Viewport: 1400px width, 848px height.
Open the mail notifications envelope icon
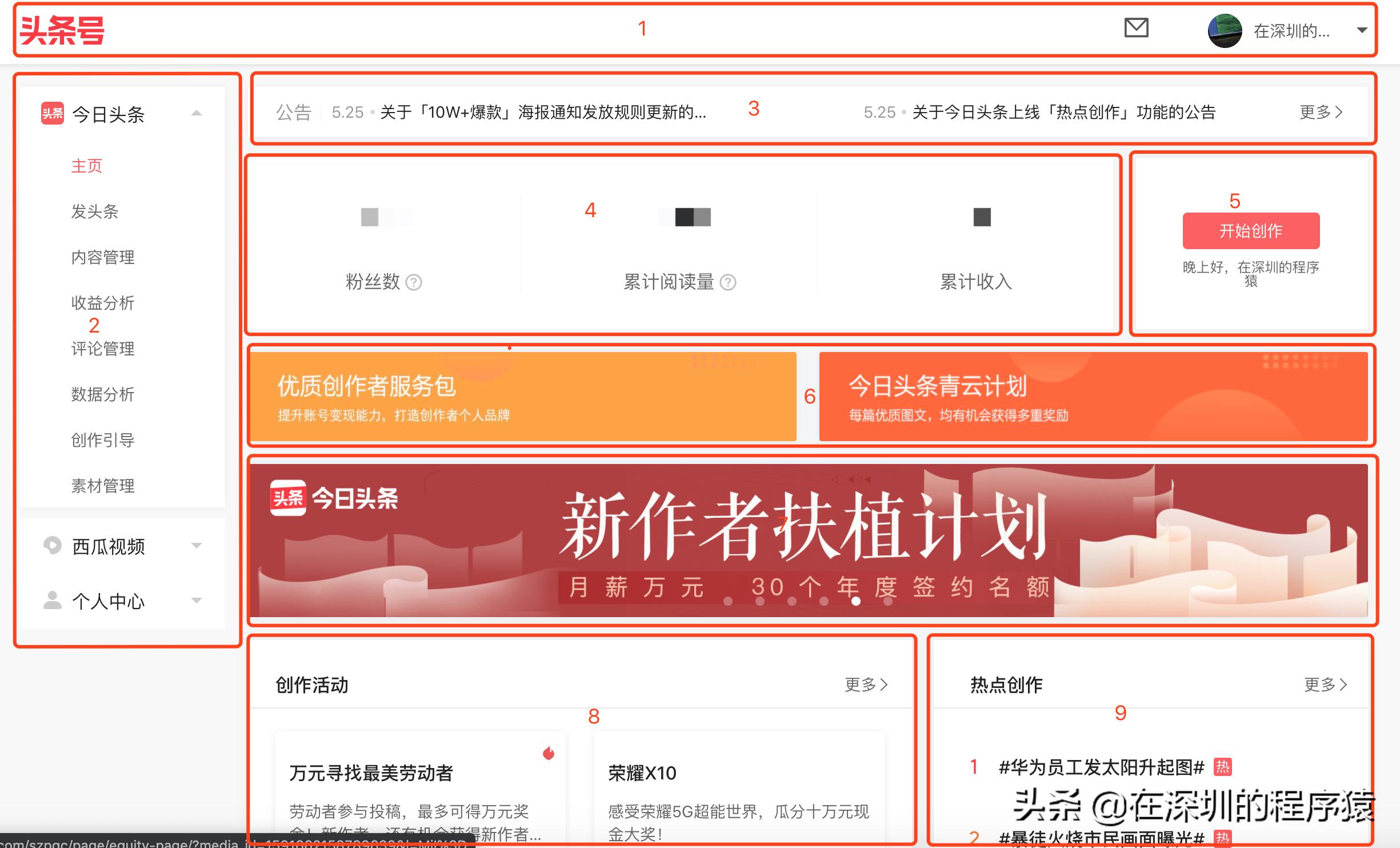pyautogui.click(x=1137, y=29)
